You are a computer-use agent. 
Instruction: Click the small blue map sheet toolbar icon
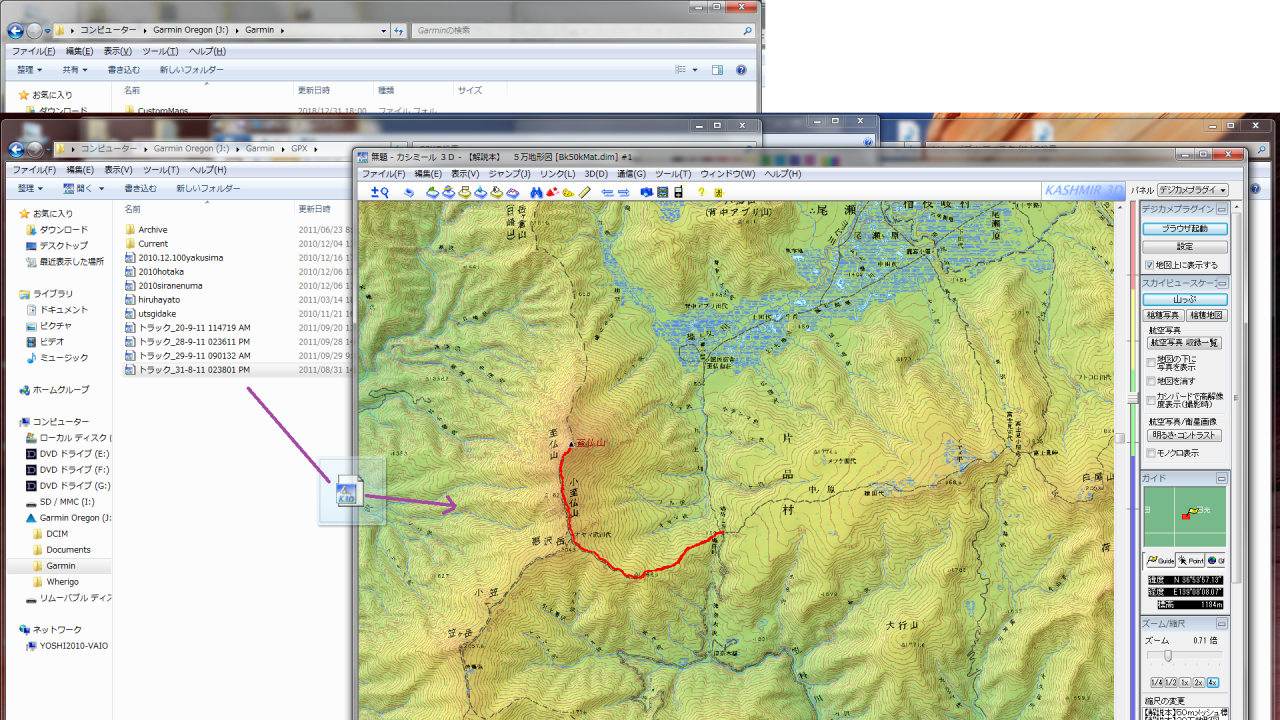pyautogui.click(x=409, y=192)
